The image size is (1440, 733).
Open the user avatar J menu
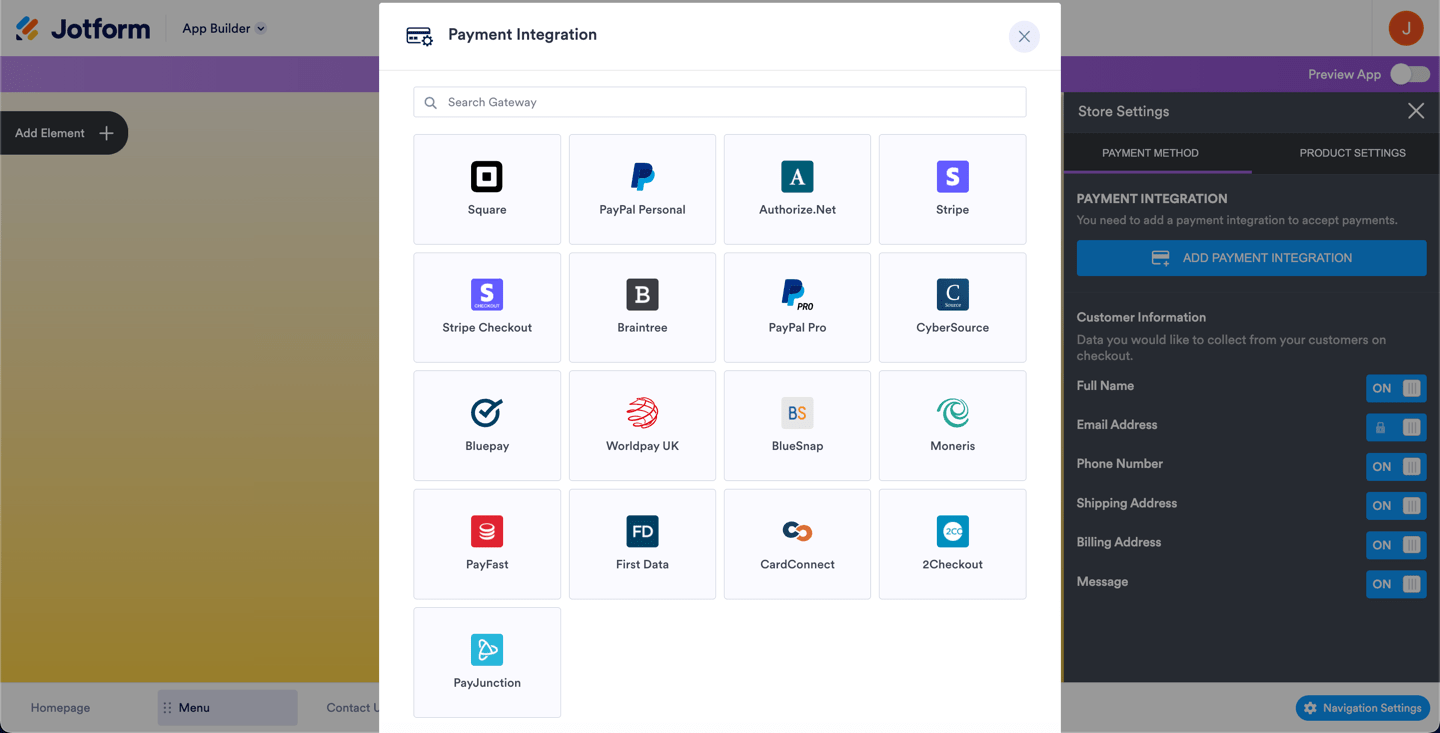point(1406,28)
